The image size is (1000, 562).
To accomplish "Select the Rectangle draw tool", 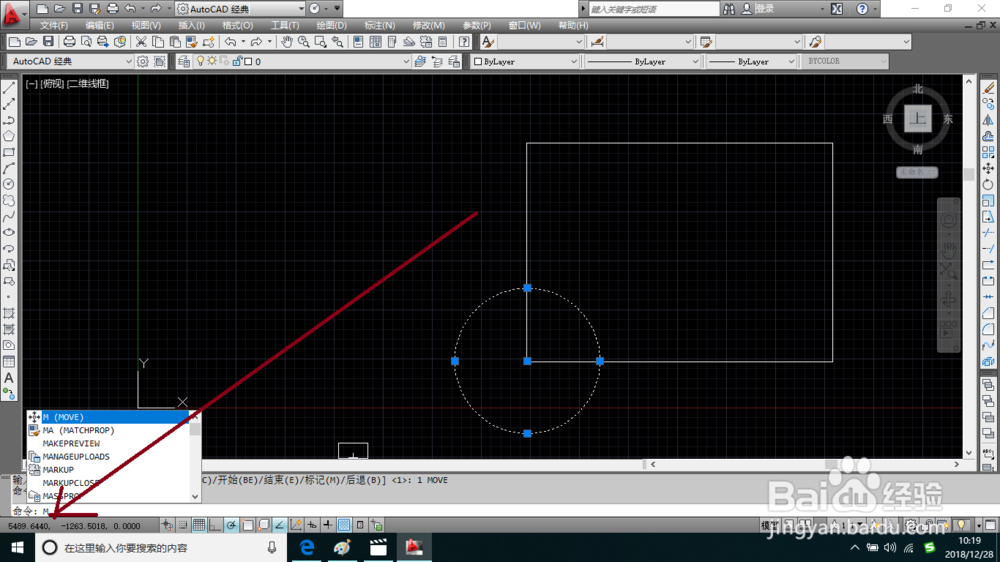I will pyautogui.click(x=9, y=152).
